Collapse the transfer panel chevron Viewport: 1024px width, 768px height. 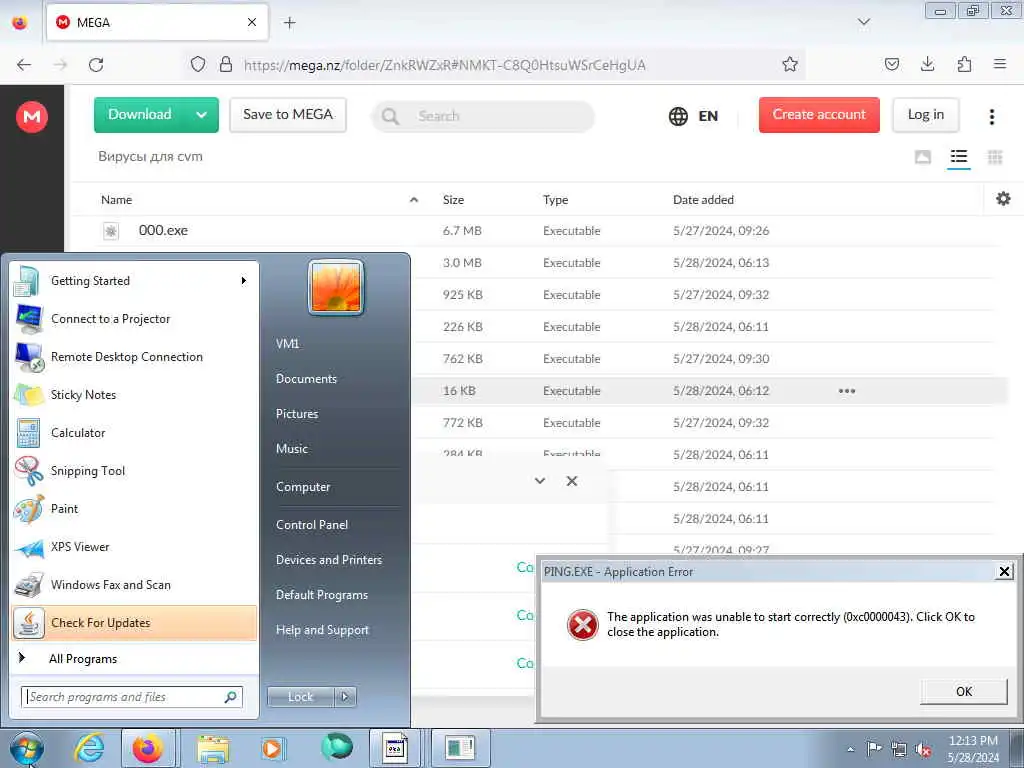[x=539, y=481]
